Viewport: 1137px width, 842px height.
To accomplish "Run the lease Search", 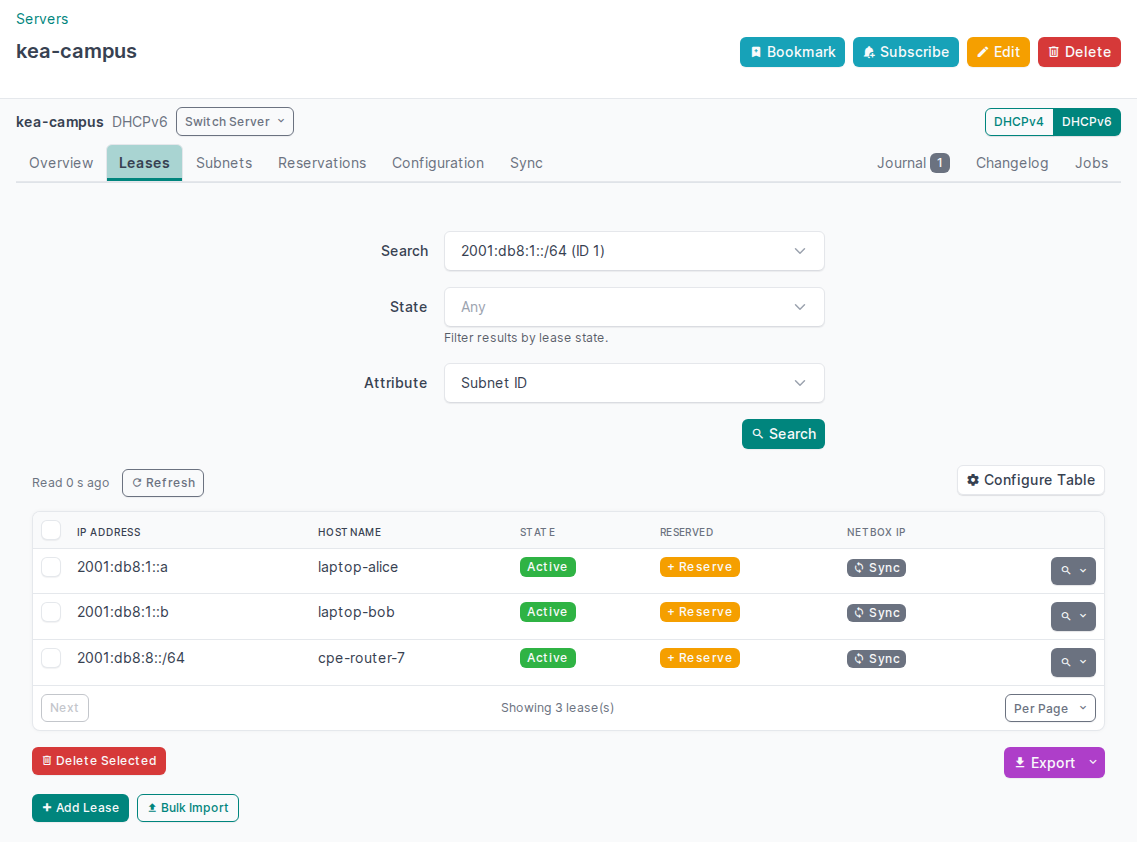I will pyautogui.click(x=783, y=434).
